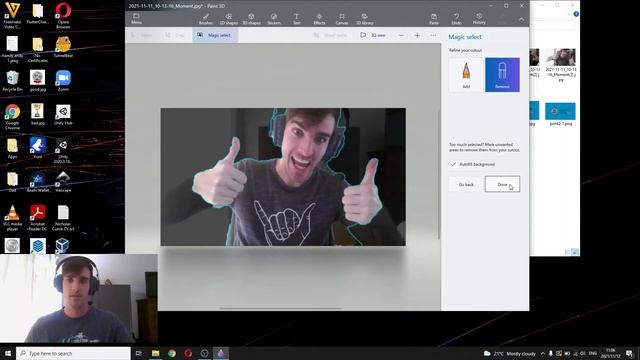Image resolution: width=640 pixels, height=360 pixels.
Task: Open Recycle Bin on desktop
Action: tap(12, 81)
